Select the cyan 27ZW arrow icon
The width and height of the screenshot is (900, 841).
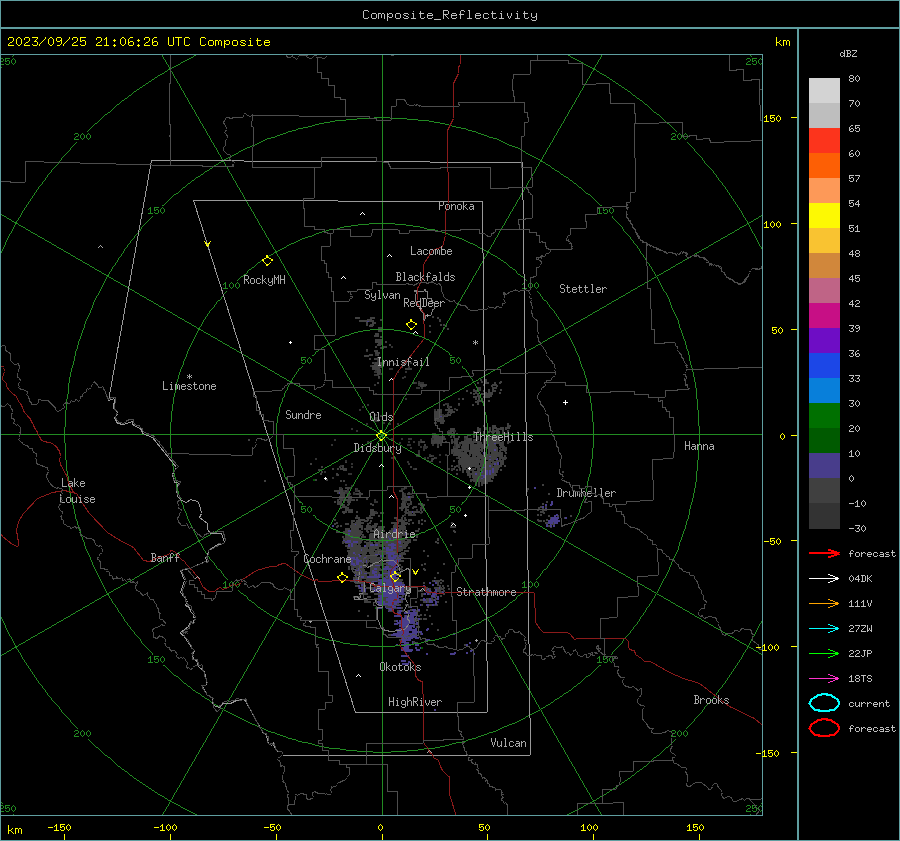click(x=824, y=629)
